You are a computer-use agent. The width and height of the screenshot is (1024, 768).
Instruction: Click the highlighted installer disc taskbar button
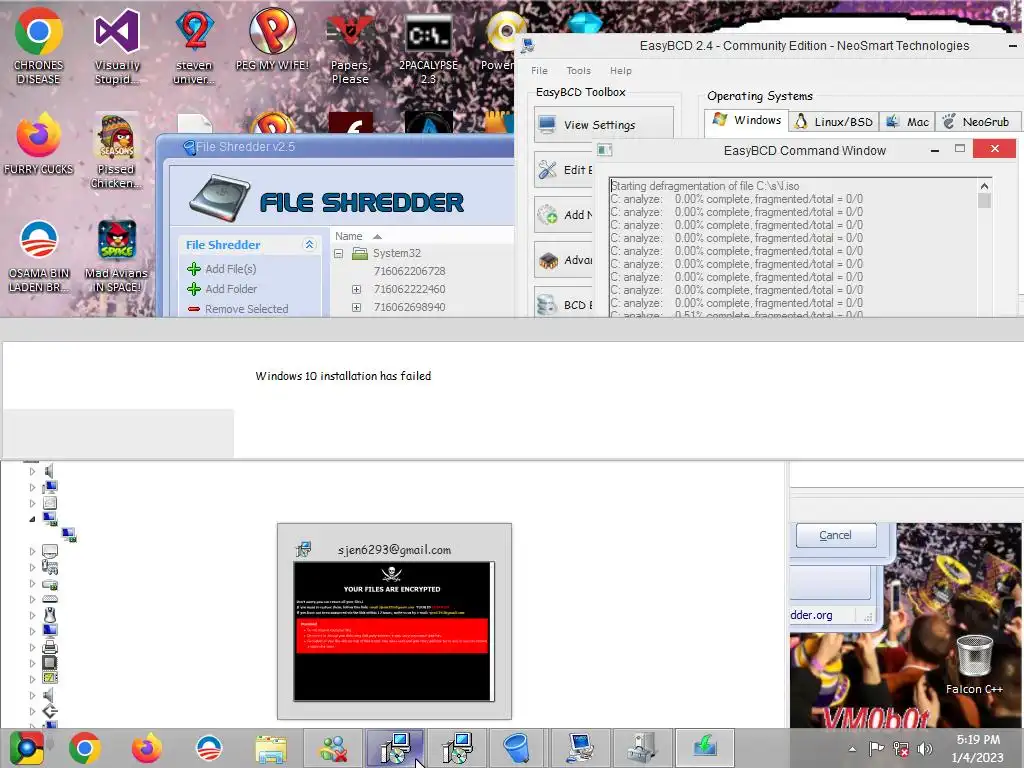tap(395, 748)
